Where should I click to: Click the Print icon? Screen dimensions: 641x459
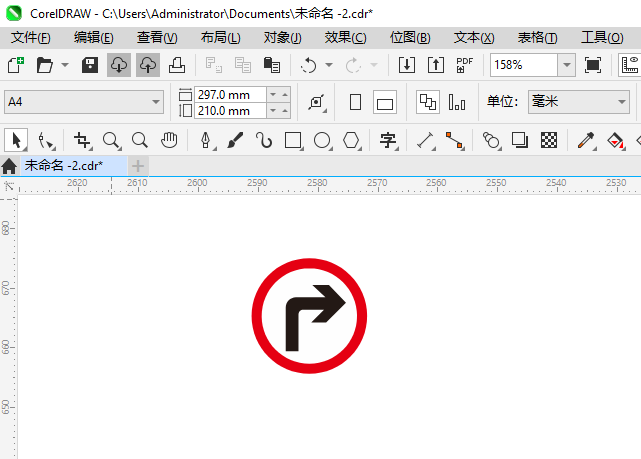coord(176,65)
